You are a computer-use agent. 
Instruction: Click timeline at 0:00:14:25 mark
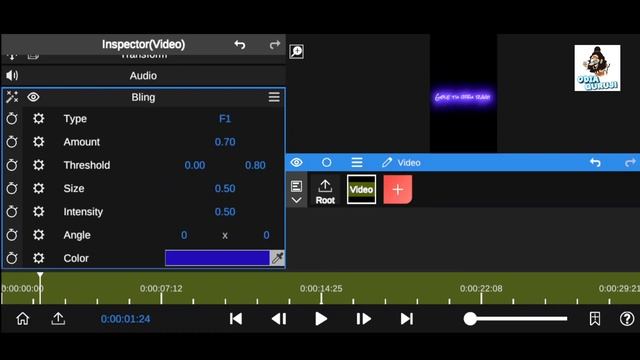(321, 289)
